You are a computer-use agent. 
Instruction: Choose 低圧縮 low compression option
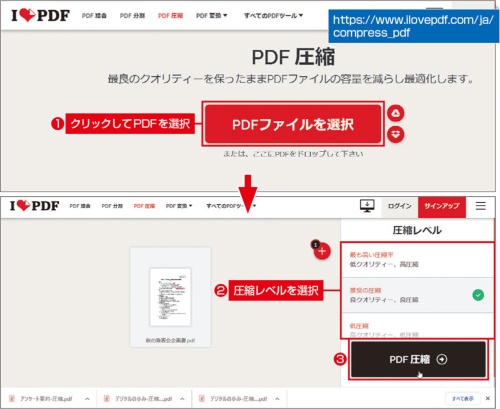[x=417, y=325]
